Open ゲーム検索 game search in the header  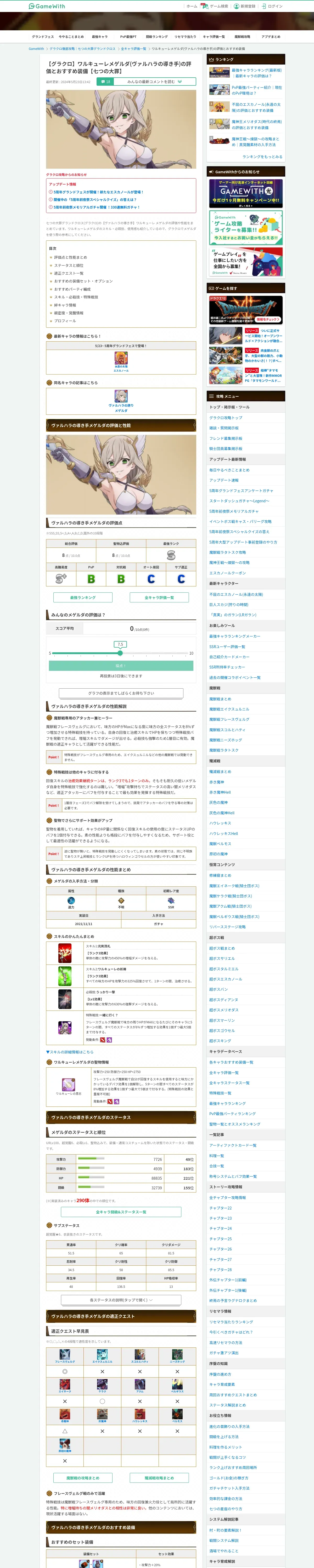[x=216, y=6]
